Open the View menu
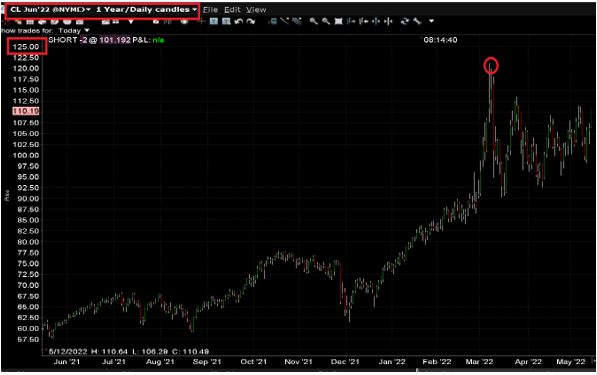The image size is (597, 375). [256, 10]
